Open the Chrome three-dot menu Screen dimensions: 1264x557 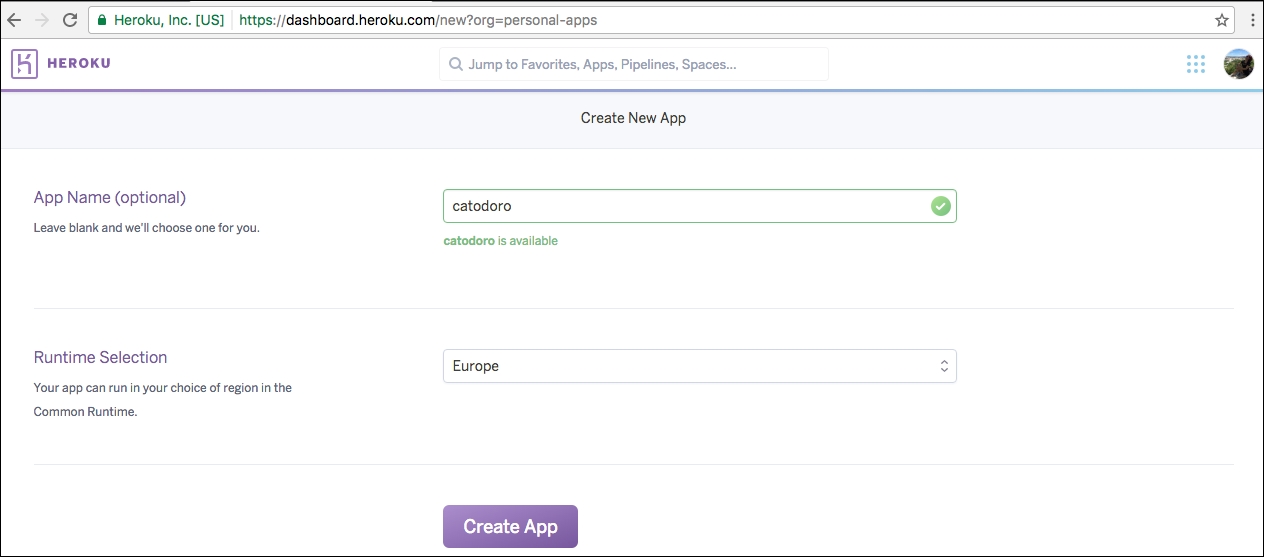pos(1252,19)
